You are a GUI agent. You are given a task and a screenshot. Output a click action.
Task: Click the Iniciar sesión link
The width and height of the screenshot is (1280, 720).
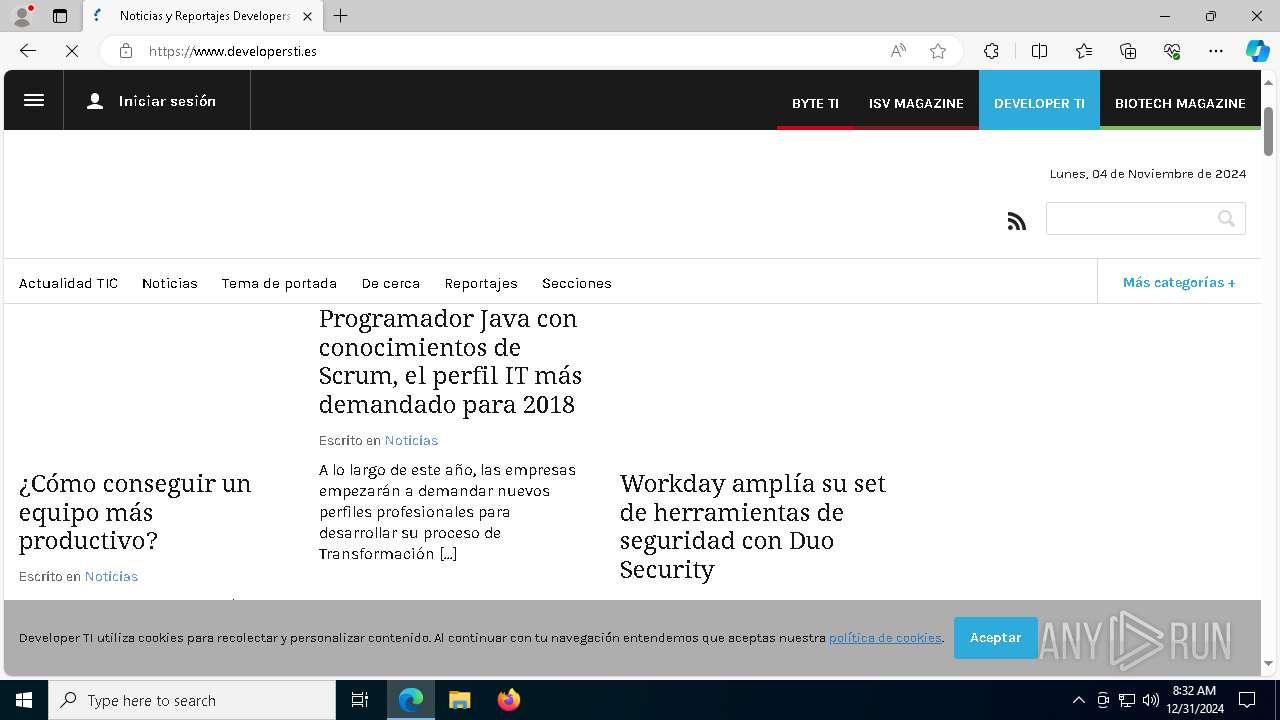[167, 101]
